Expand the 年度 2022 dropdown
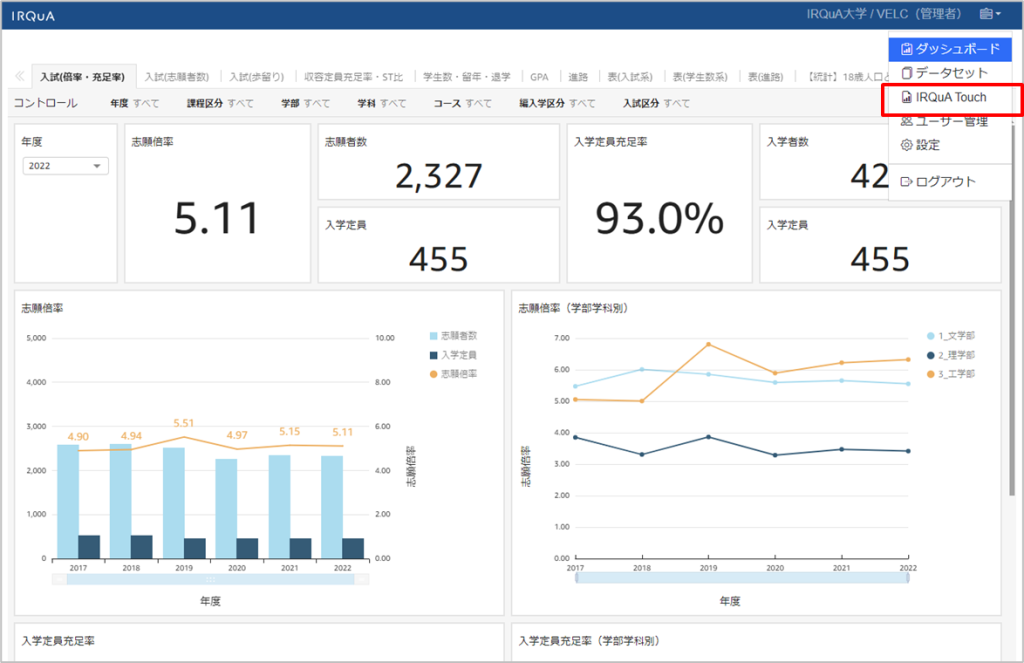 (x=65, y=166)
